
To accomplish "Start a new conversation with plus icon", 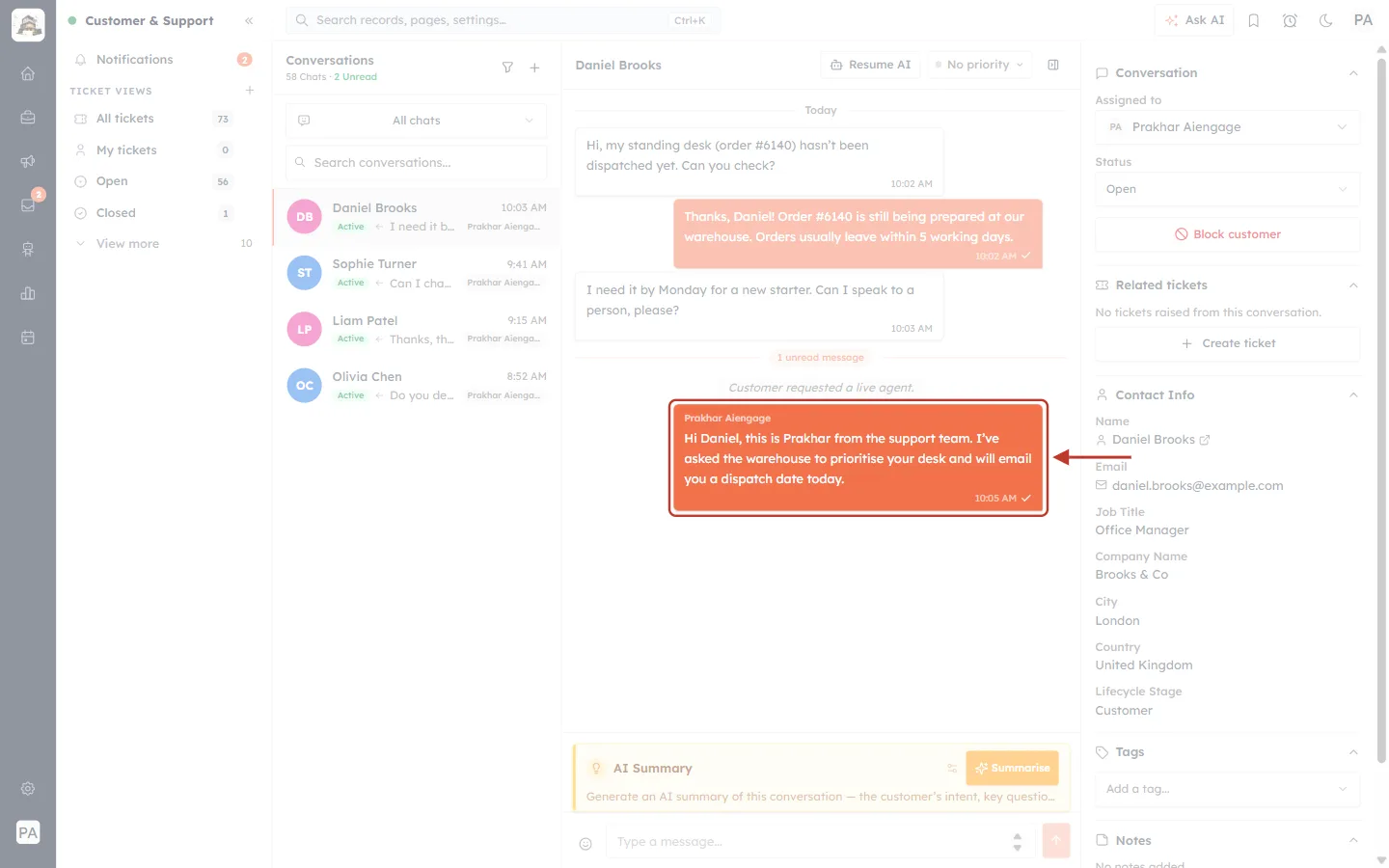I will (534, 68).
